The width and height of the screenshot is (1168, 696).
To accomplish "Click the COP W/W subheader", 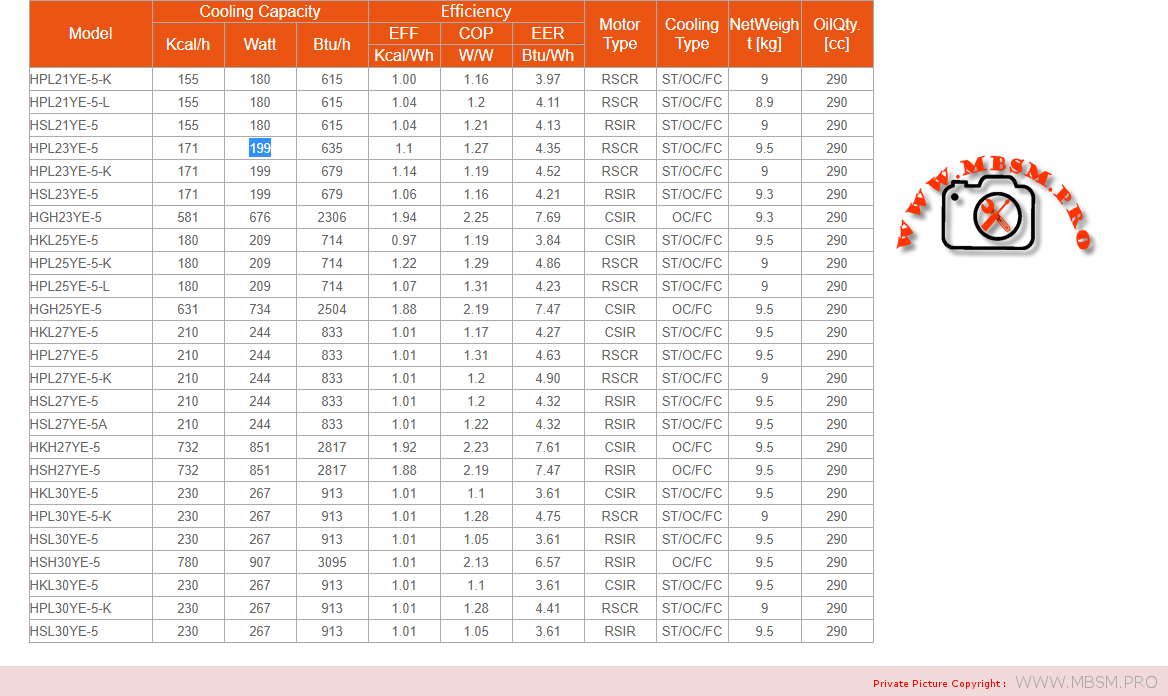I will [476, 45].
